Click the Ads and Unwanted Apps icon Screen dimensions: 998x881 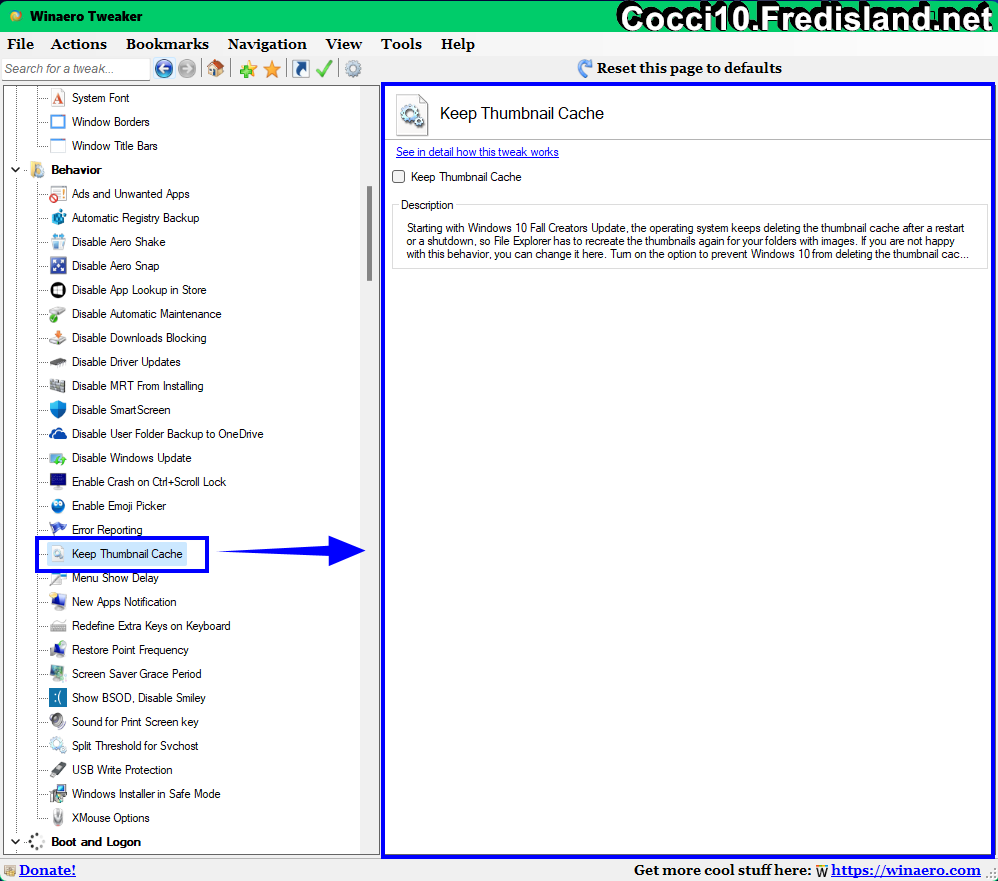pyautogui.click(x=58, y=194)
